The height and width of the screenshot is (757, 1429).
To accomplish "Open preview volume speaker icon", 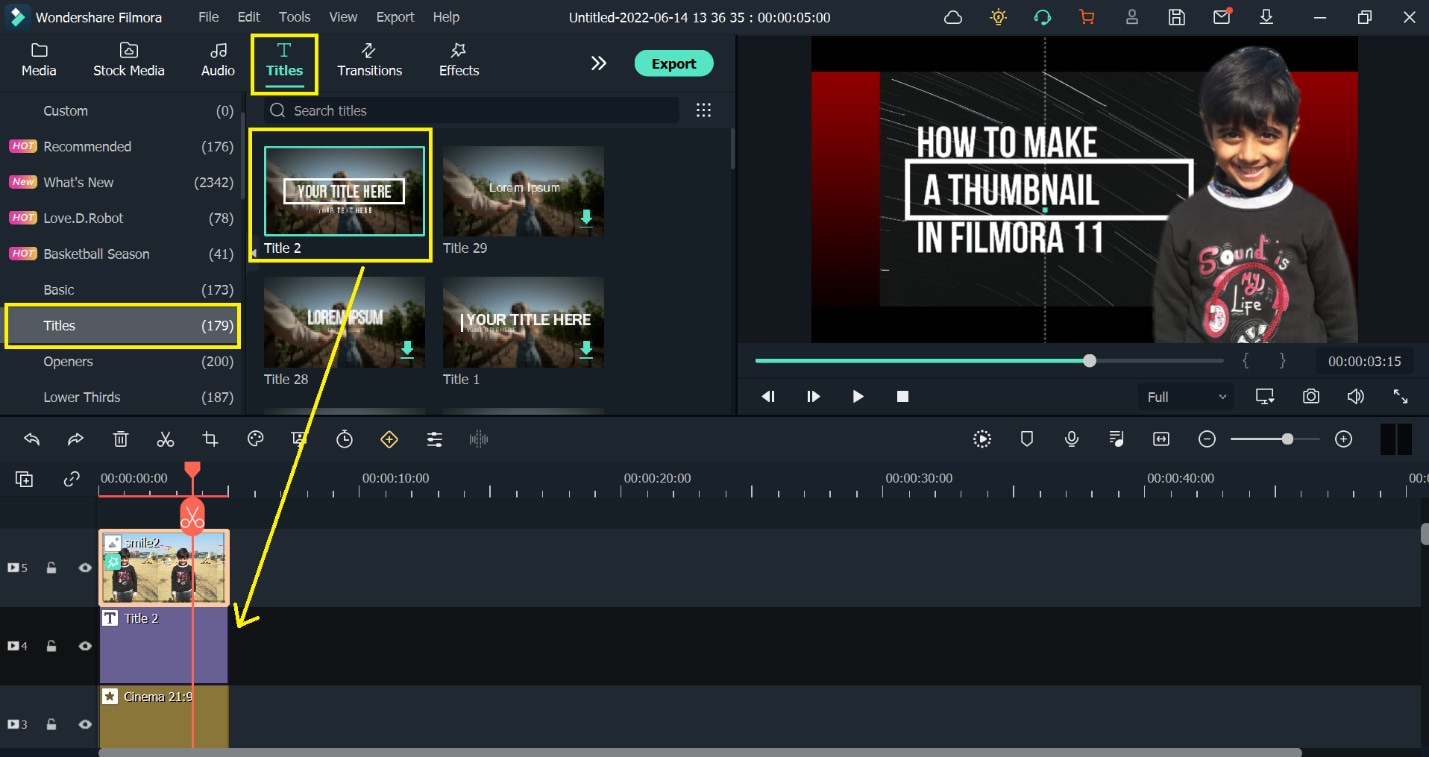I will pyautogui.click(x=1356, y=396).
